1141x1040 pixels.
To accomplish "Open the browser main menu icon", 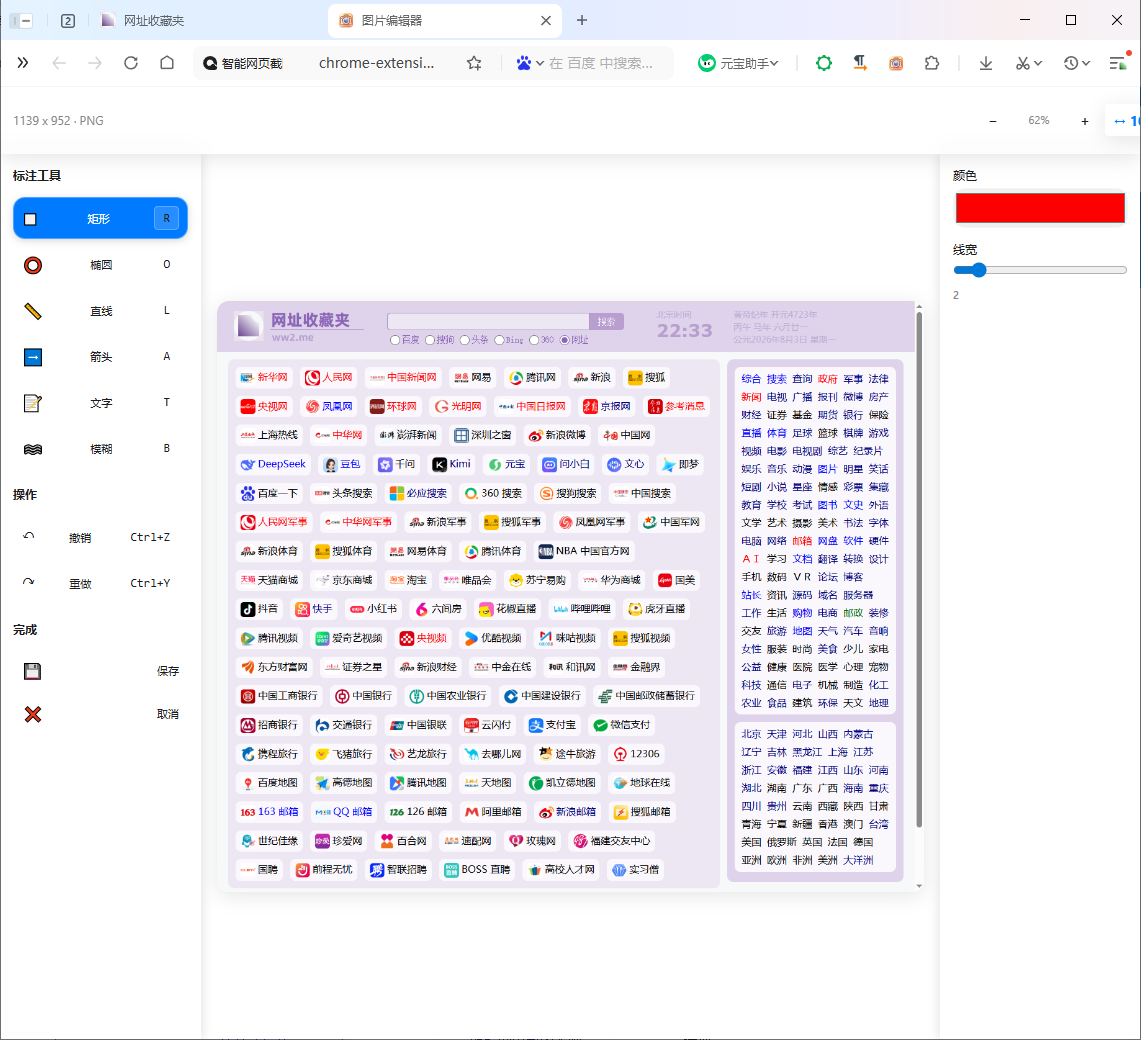I will tap(1118, 63).
